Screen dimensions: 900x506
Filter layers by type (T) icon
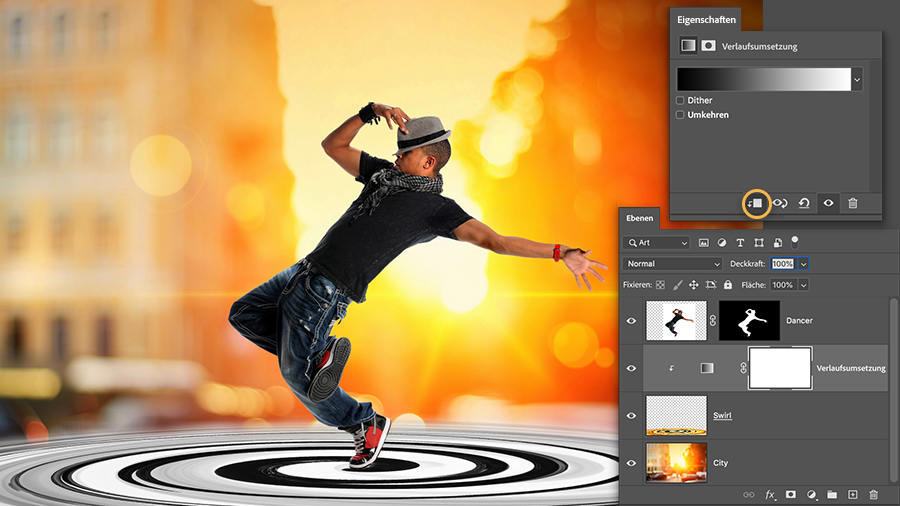(740, 243)
